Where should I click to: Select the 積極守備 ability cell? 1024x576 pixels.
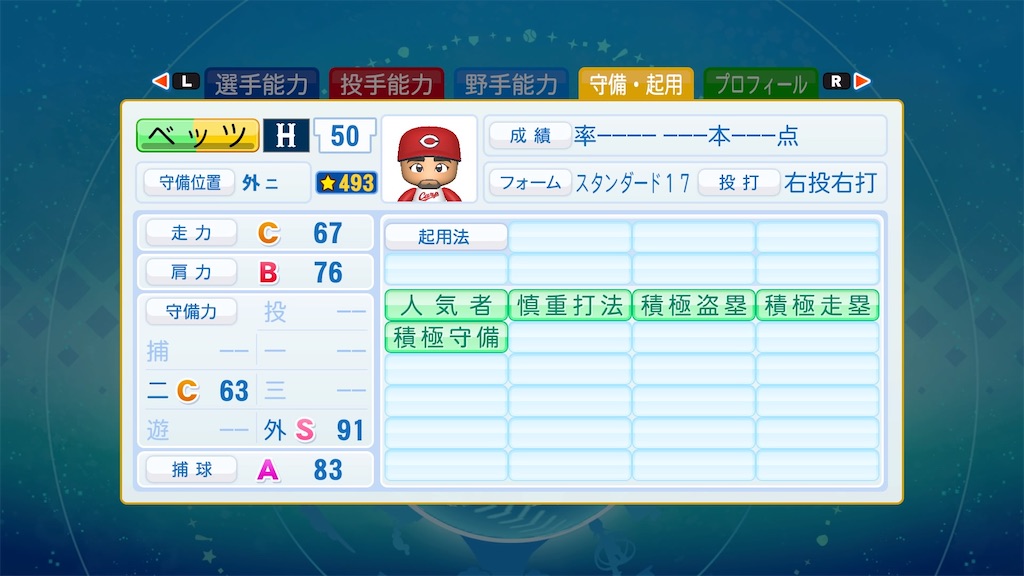pyautogui.click(x=446, y=337)
